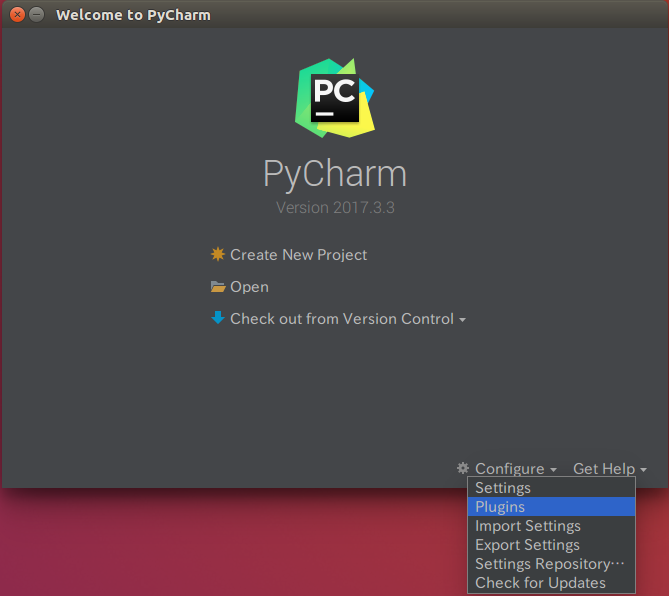Create New Project link
669x596 pixels.
point(298,255)
